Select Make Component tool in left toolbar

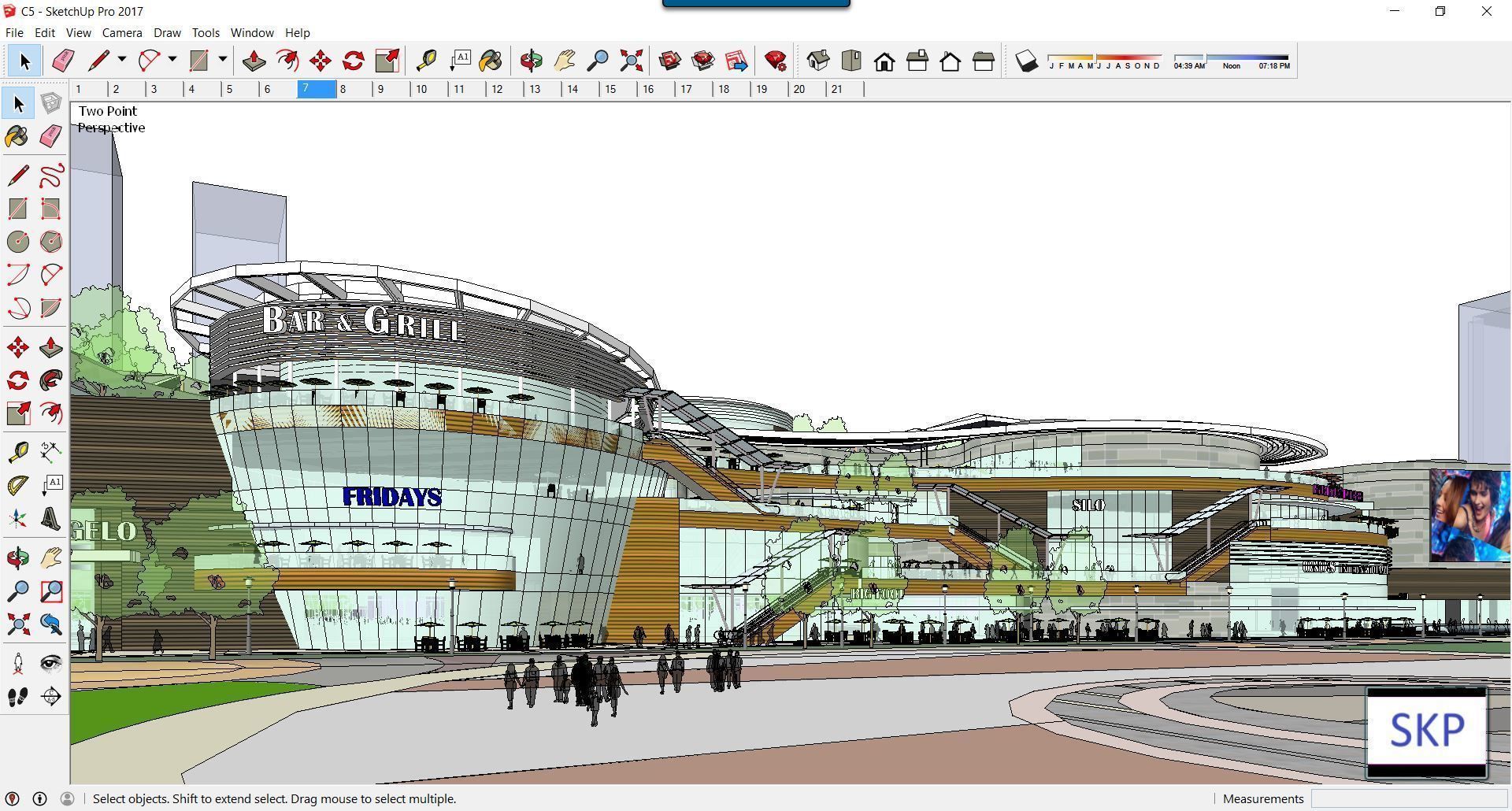coord(51,103)
